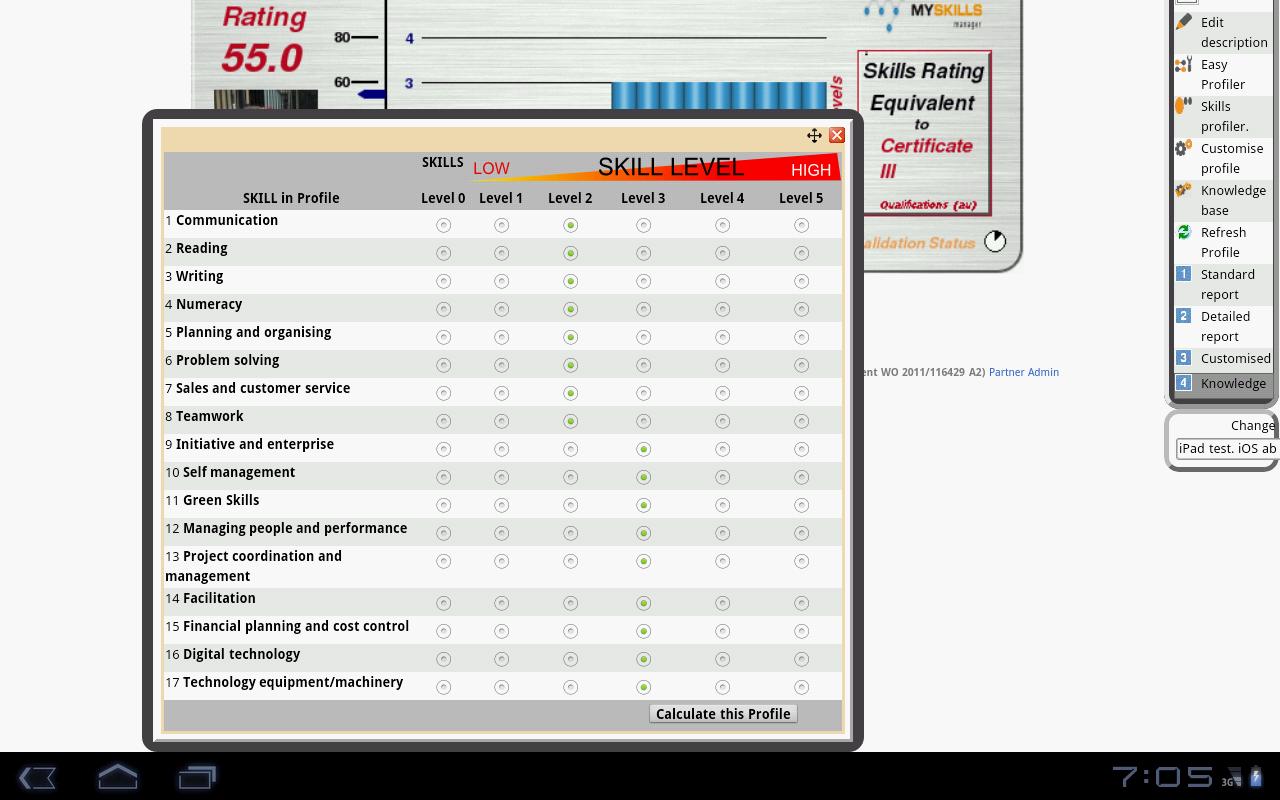The height and width of the screenshot is (800, 1280).
Task: Set Green Skills to Level 0
Action: coord(443,505)
